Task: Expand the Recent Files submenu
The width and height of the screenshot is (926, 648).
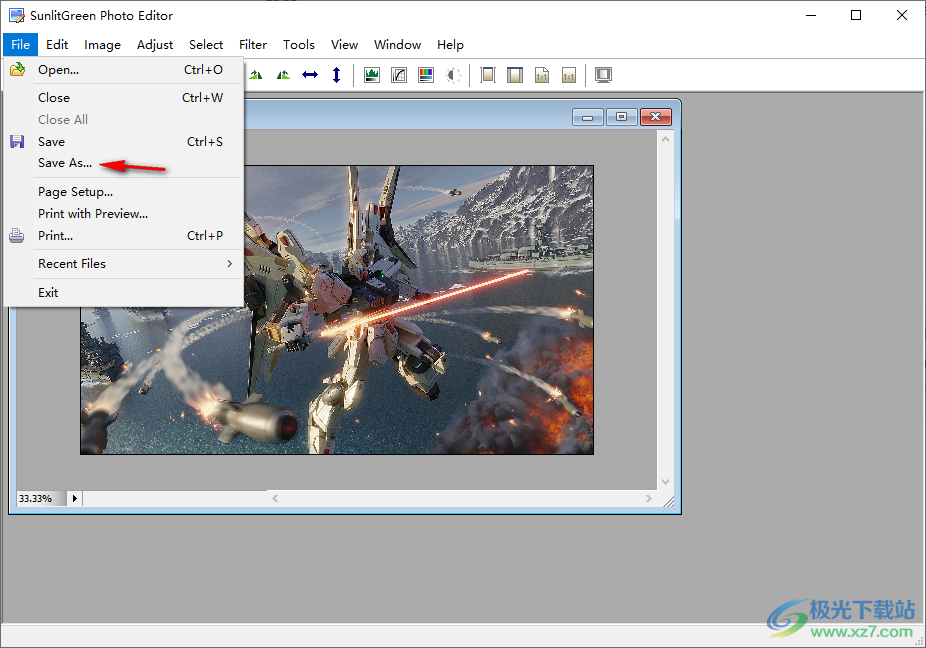Action: pyautogui.click(x=123, y=264)
